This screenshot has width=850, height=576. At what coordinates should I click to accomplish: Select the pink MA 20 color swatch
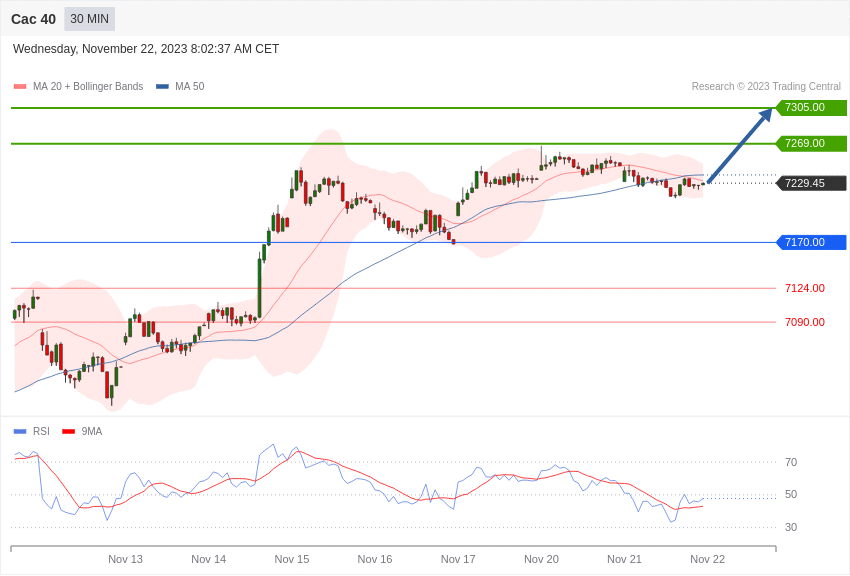pyautogui.click(x=18, y=86)
